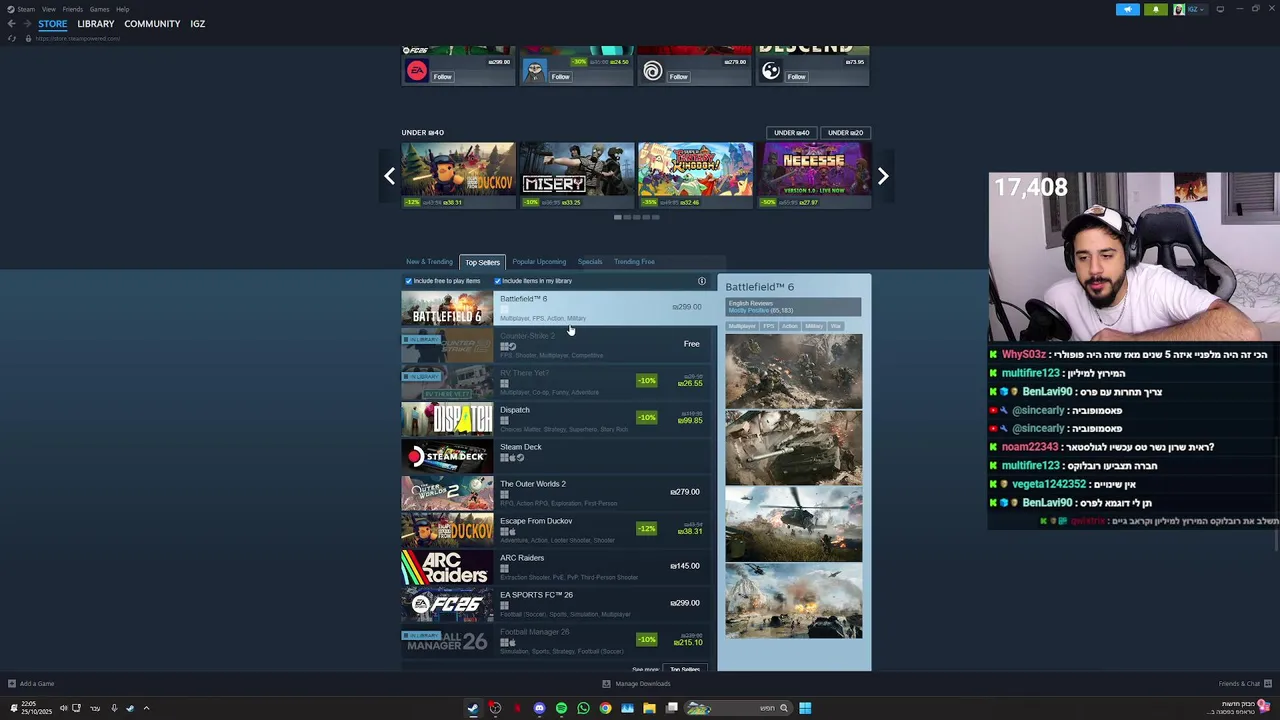Click the taskbar volume speaker icon

(x=63, y=708)
